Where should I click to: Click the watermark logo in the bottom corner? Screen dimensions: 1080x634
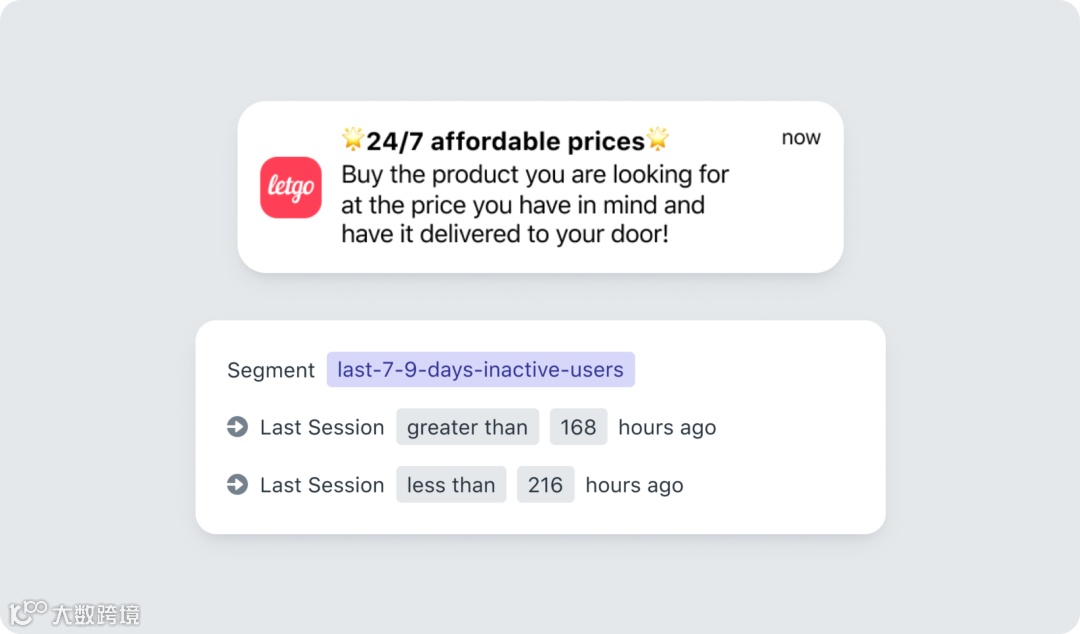(x=28, y=613)
